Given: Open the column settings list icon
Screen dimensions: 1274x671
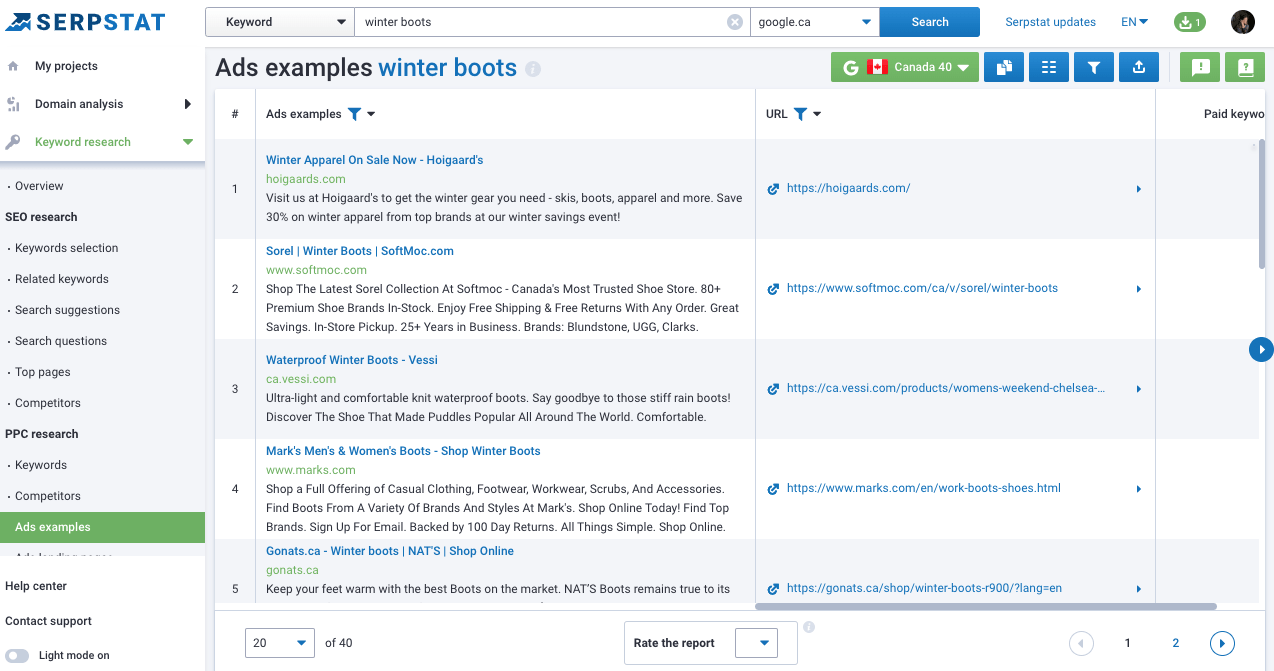Looking at the screenshot, I should click(x=1049, y=67).
